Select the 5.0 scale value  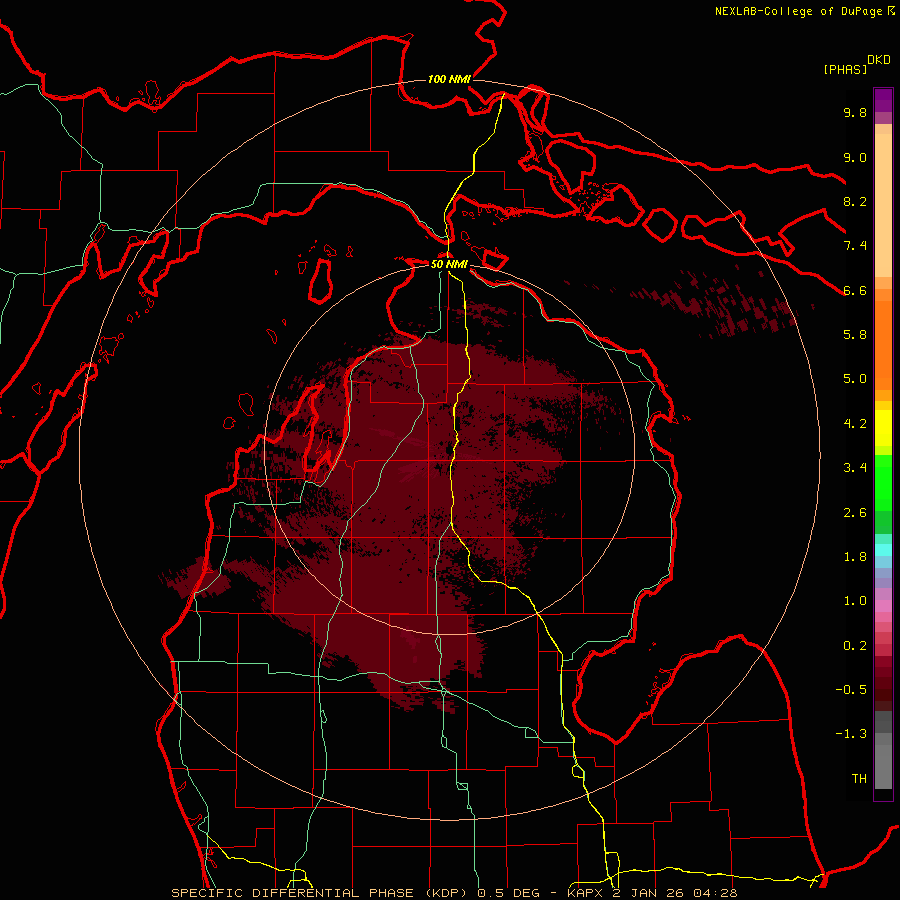(855, 379)
